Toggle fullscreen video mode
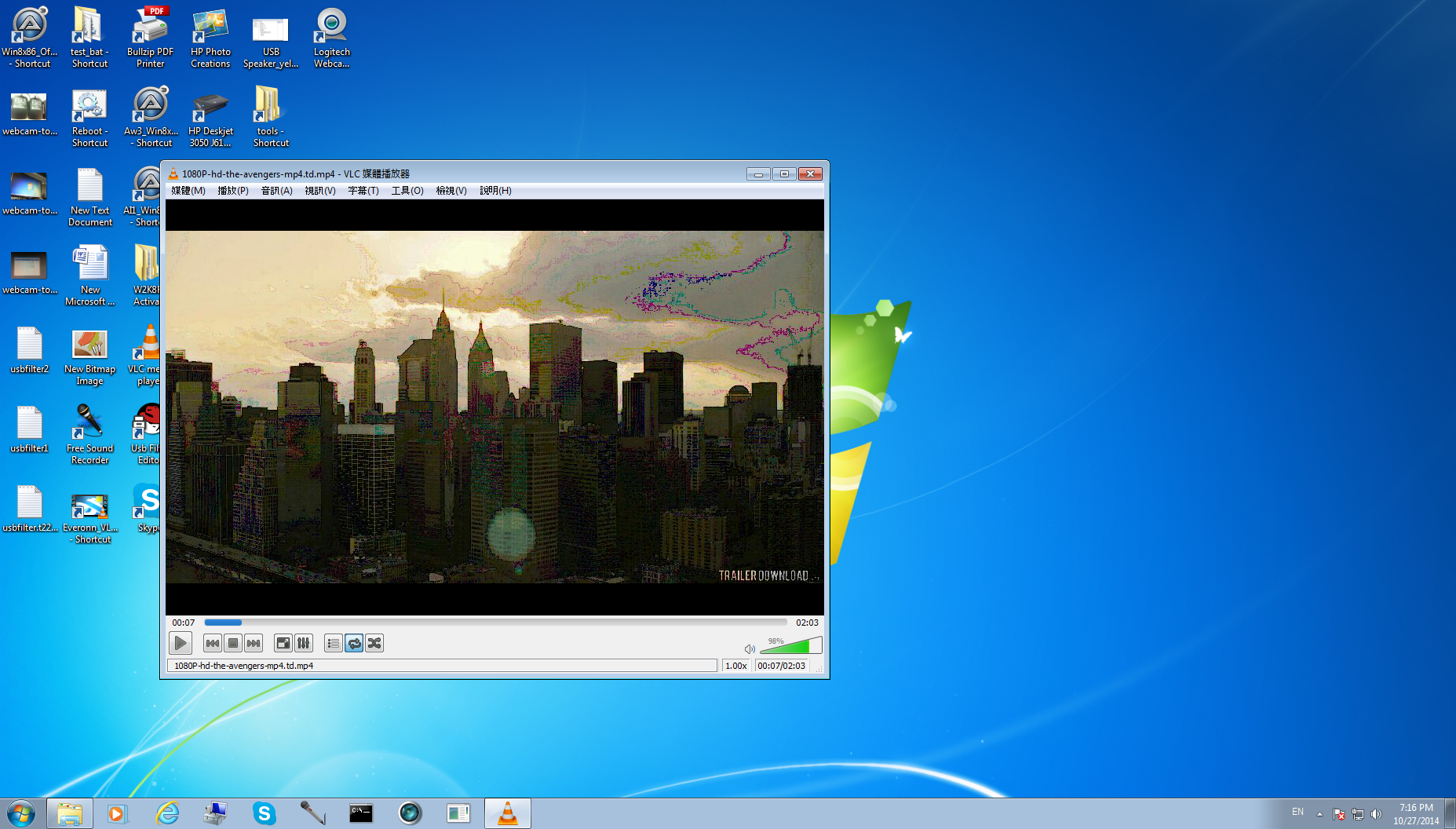Viewport: 1456px width, 829px height. click(x=283, y=644)
